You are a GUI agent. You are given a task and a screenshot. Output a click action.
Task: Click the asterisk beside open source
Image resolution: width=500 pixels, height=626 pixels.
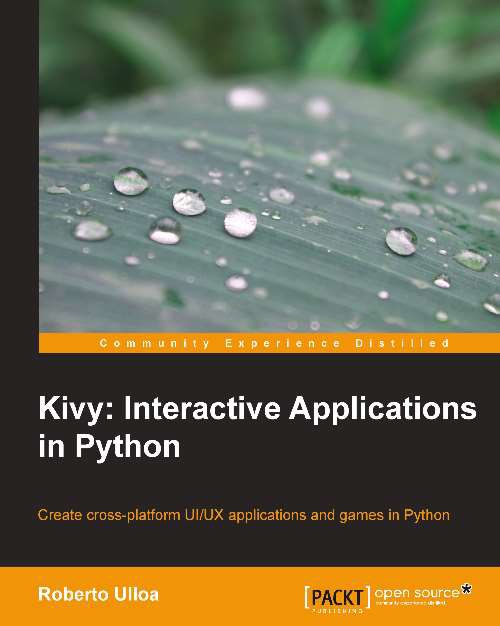[465, 590]
